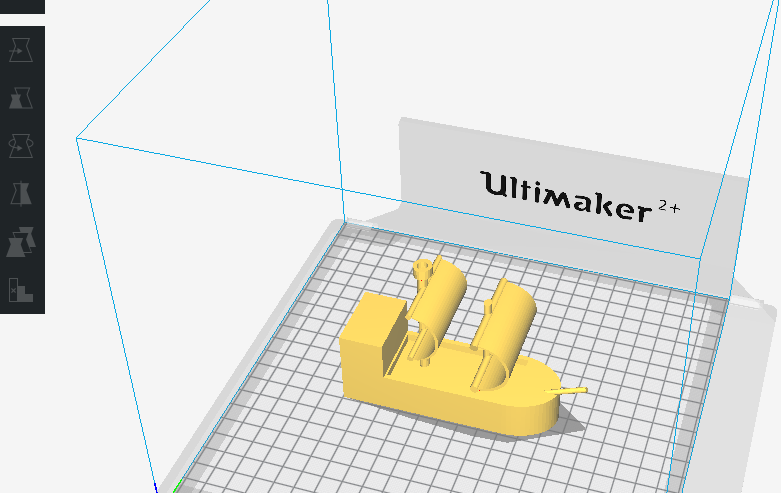Select the Scale tool
The image size is (781, 493).
click(x=21, y=98)
